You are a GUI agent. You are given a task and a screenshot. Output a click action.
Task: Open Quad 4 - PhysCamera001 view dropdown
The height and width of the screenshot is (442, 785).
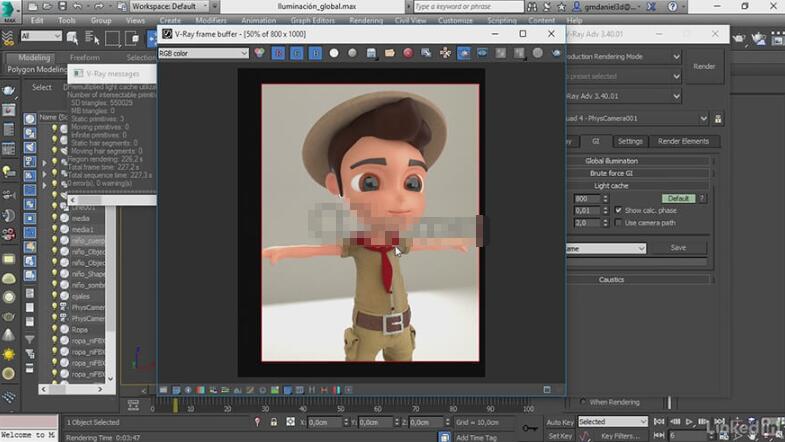click(x=637, y=119)
